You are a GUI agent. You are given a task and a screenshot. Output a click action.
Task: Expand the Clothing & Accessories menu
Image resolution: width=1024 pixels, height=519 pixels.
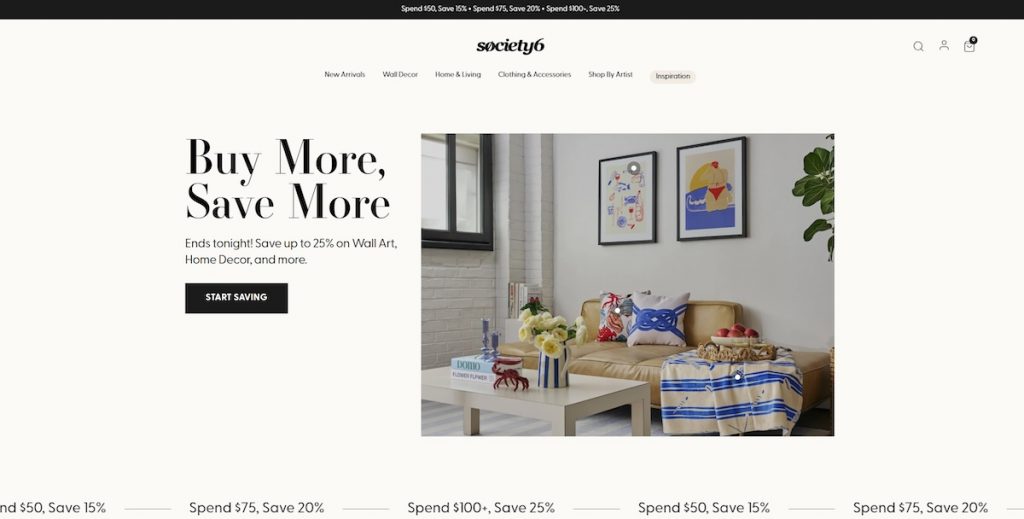coord(534,74)
